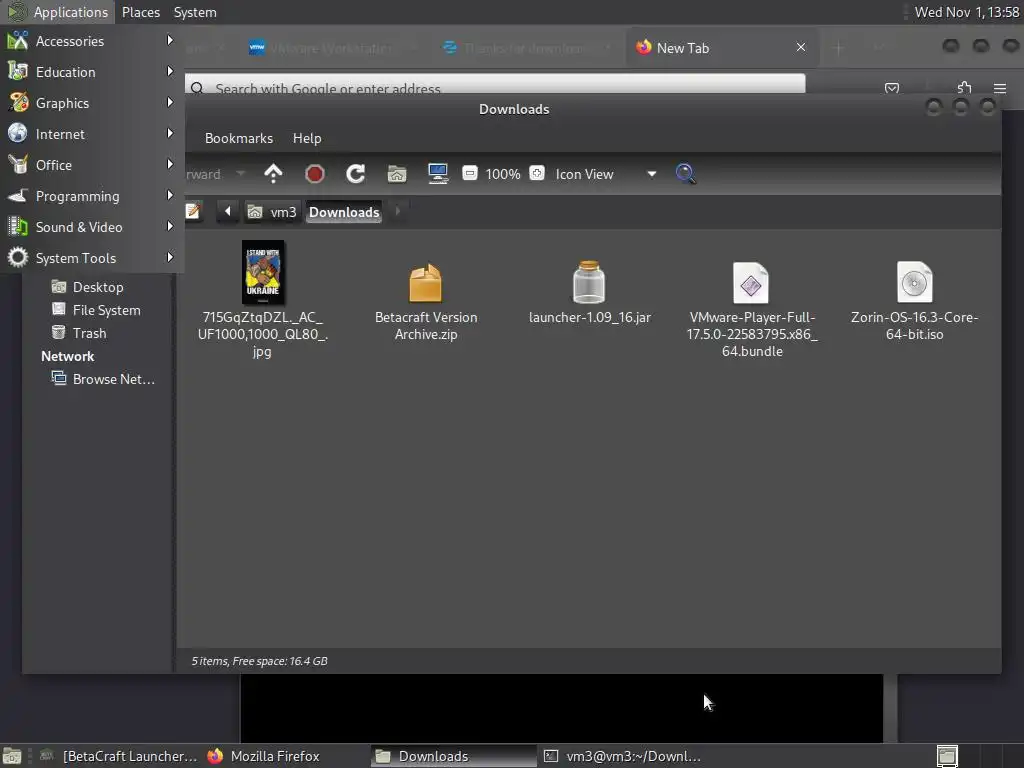This screenshot has height=768, width=1024.
Task: Switch to VMware Workstation Firefox tab
Action: coord(332,48)
